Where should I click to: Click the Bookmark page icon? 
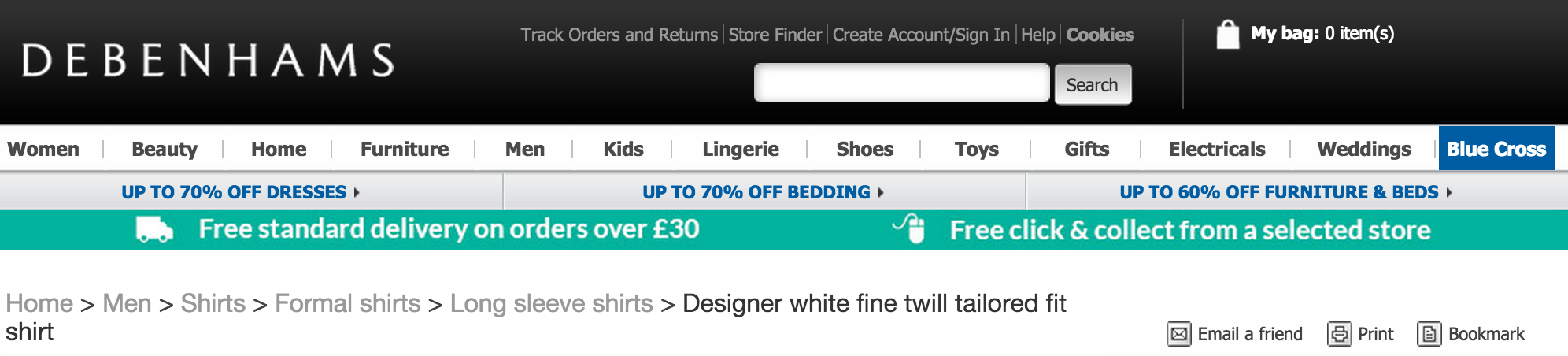1429,334
